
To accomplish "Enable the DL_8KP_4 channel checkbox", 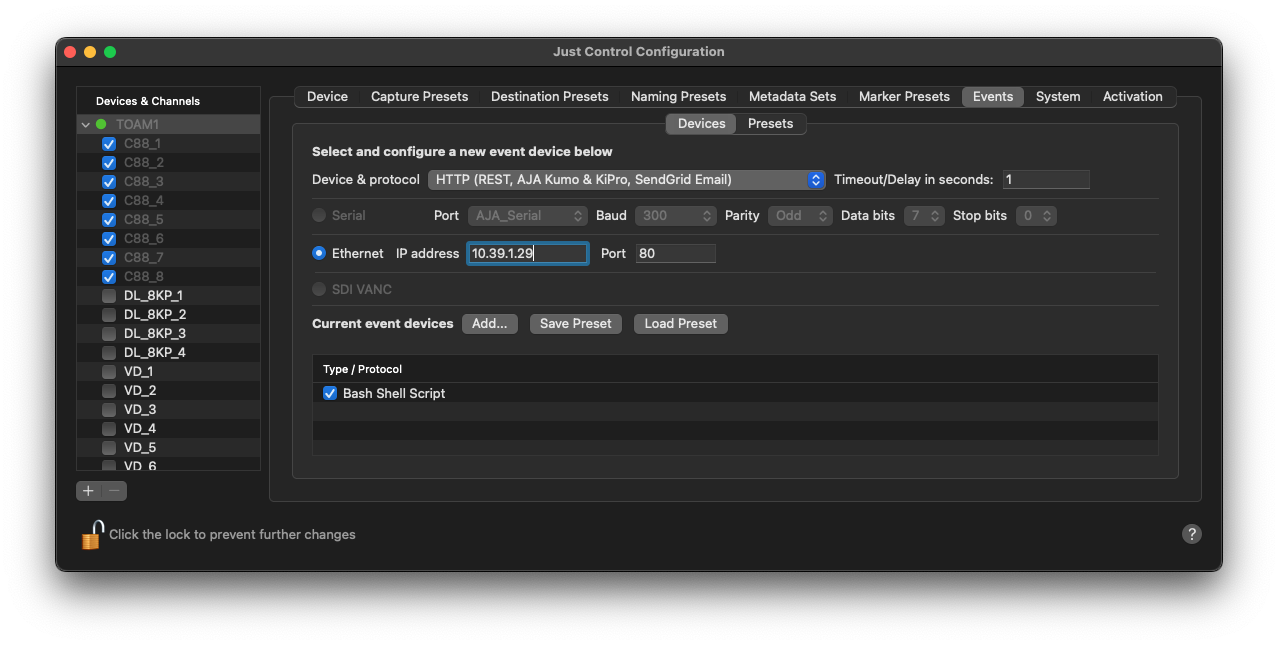I will pyautogui.click(x=109, y=353).
